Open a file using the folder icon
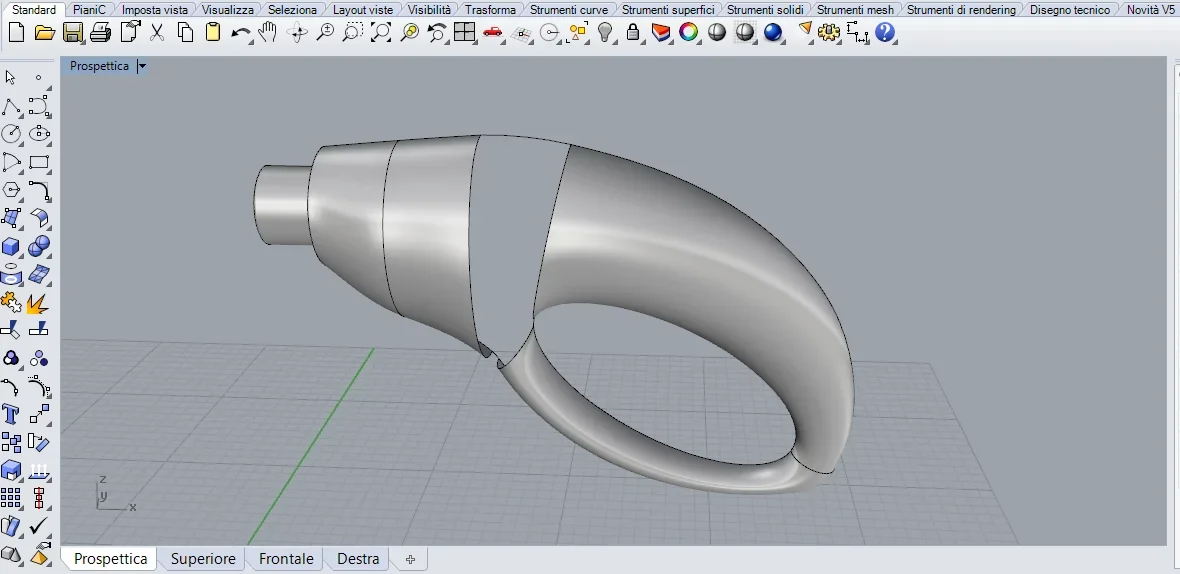Image resolution: width=1180 pixels, height=574 pixels. pos(44,32)
